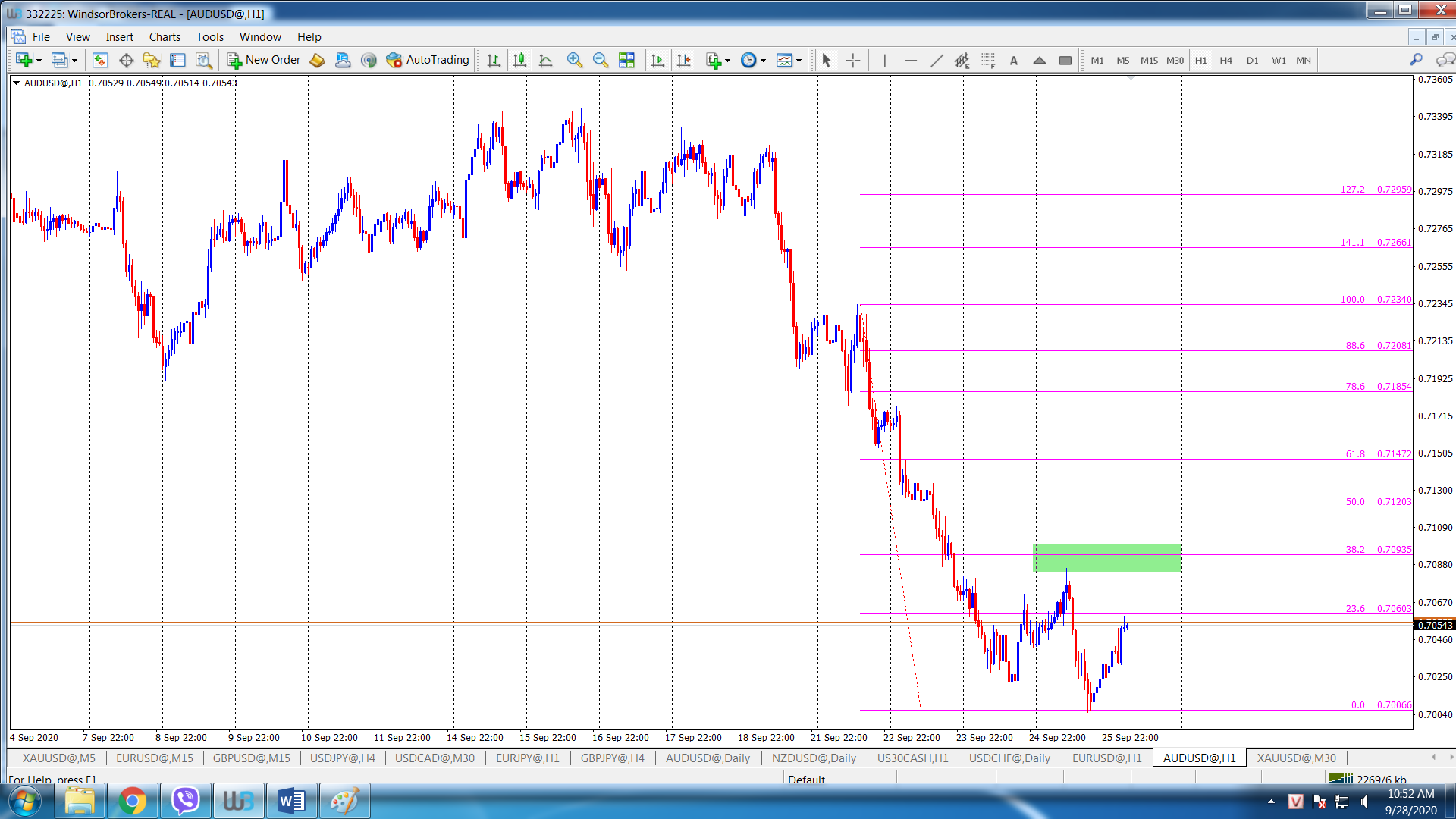Select the 61.8 Fibonacci level line
Image resolution: width=1456 pixels, height=819 pixels.
pyautogui.click(x=1136, y=459)
